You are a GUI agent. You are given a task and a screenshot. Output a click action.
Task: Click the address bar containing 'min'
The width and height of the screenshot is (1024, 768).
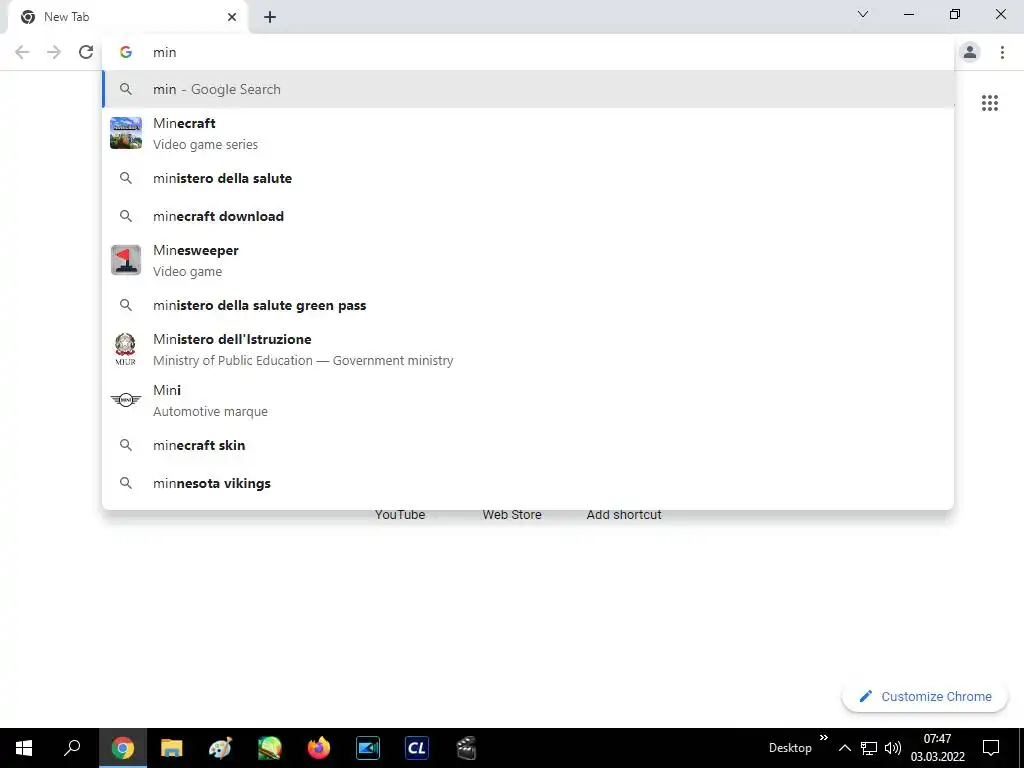(528, 52)
